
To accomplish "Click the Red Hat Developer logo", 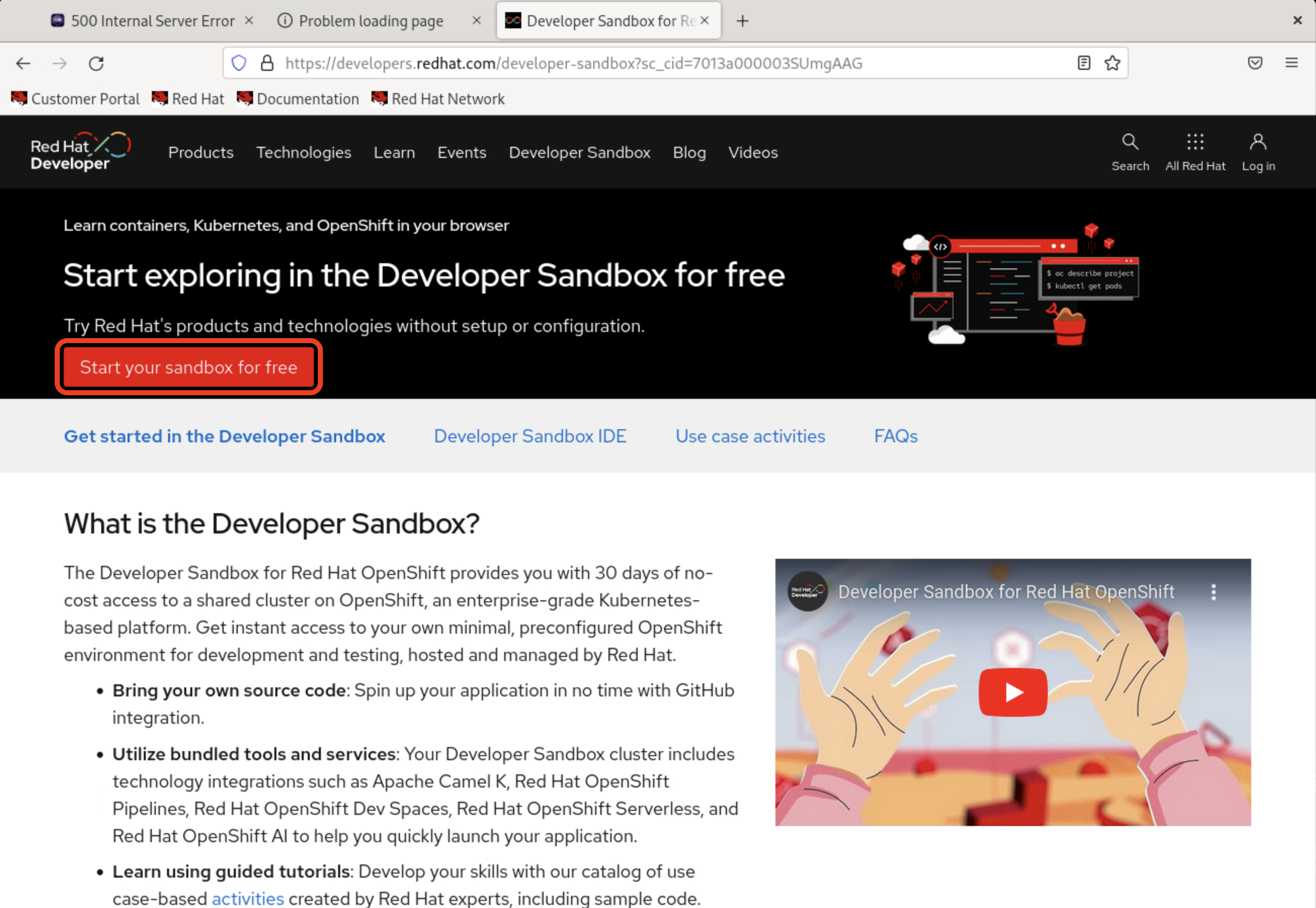I will click(x=81, y=152).
